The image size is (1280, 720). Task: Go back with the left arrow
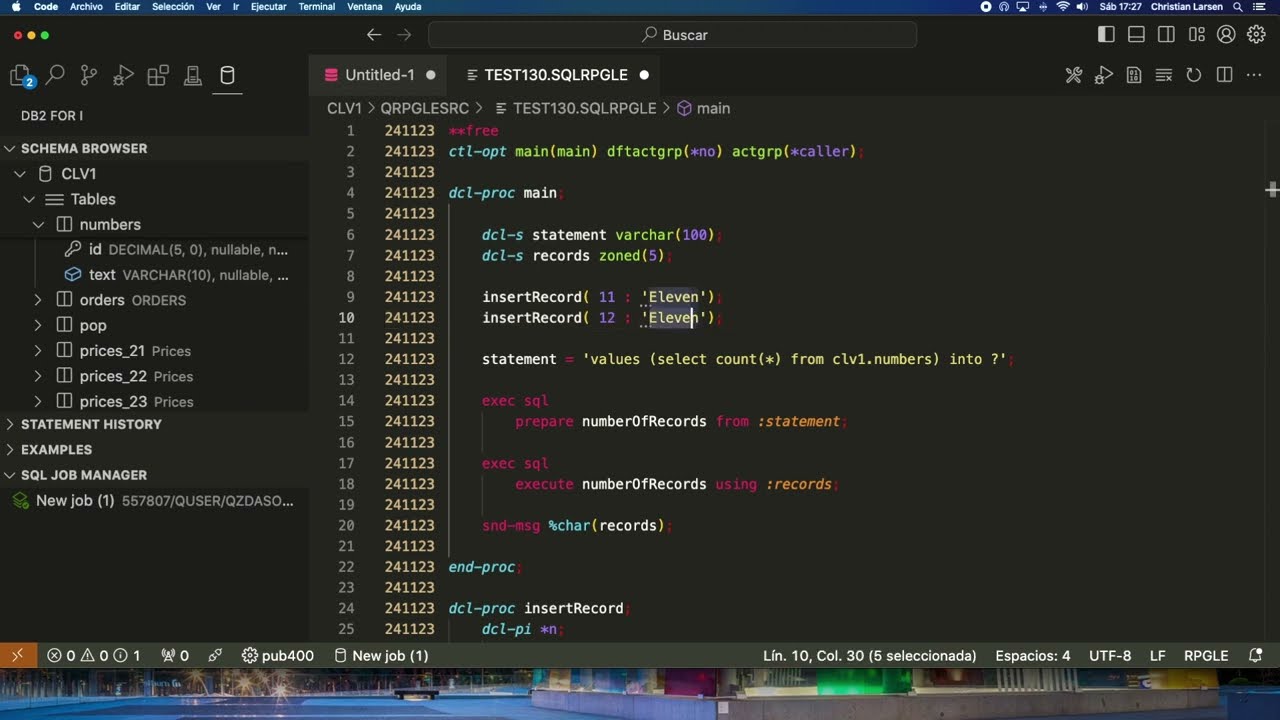[x=374, y=35]
